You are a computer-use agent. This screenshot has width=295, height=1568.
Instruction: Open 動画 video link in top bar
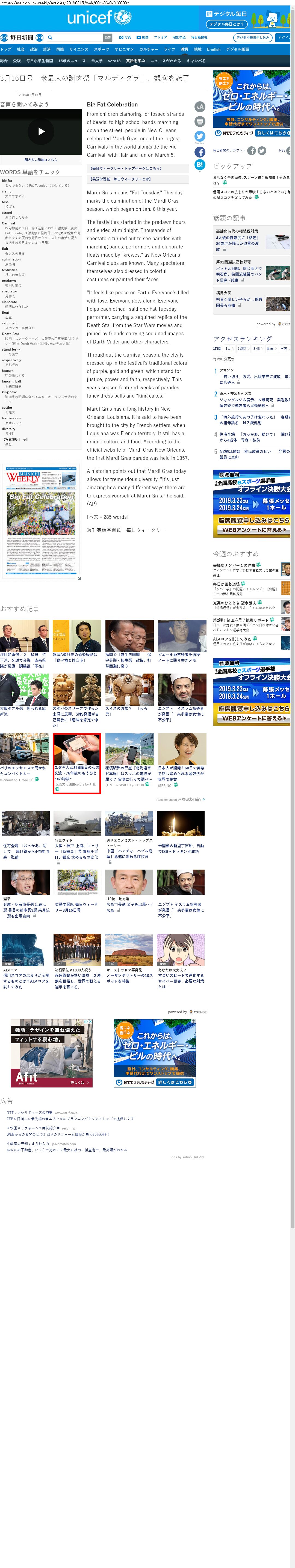143,37
